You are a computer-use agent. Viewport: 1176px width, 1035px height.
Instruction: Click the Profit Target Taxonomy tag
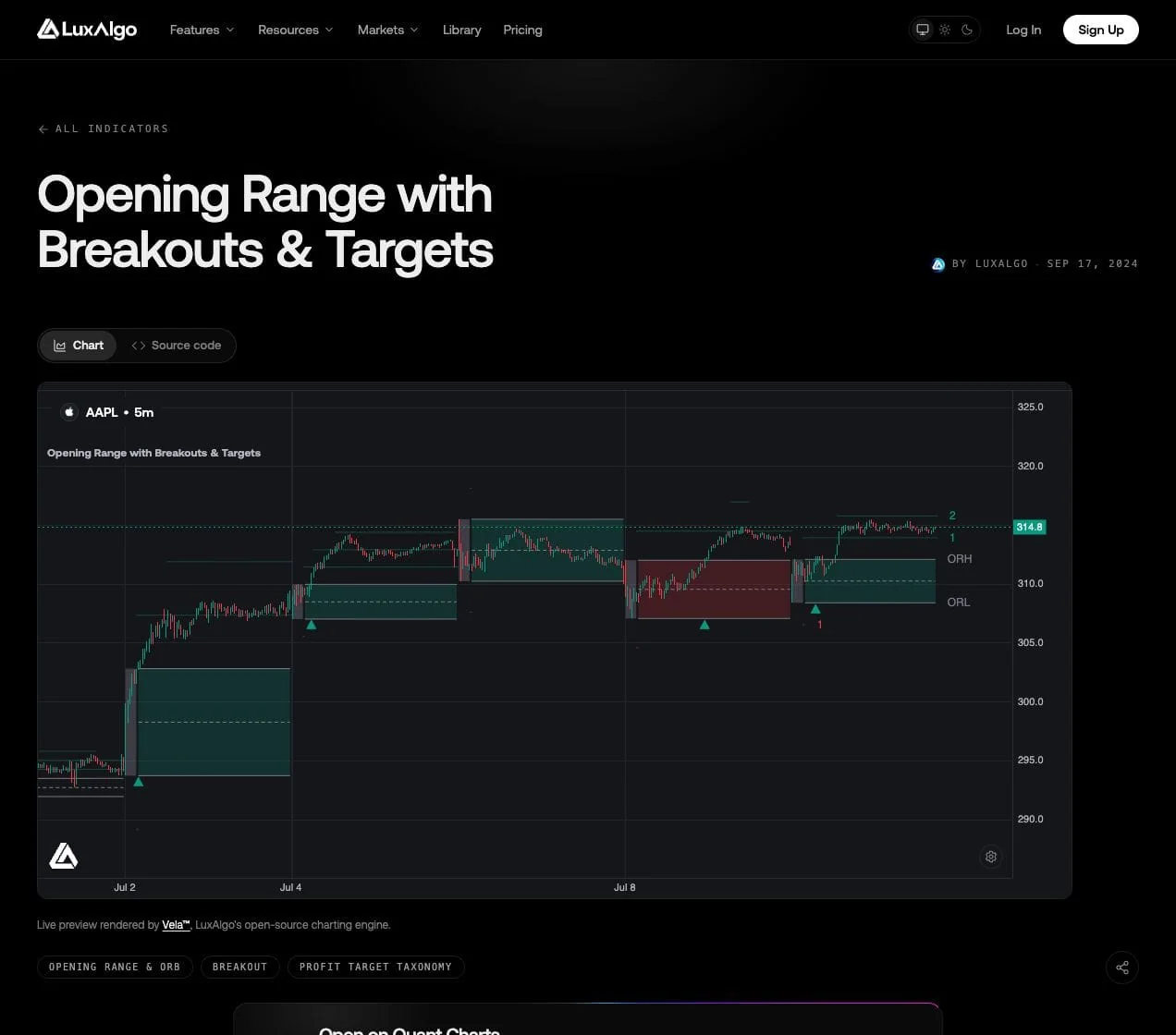tap(375, 967)
